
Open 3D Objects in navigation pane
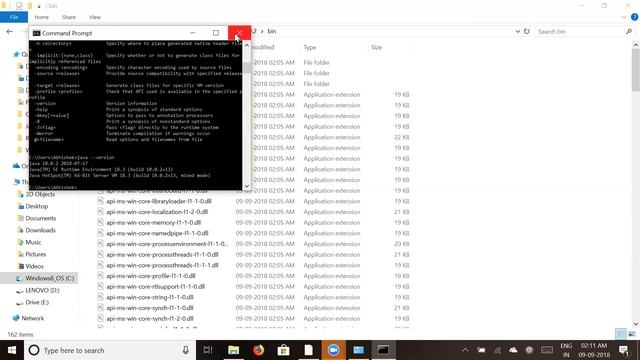coord(40,194)
